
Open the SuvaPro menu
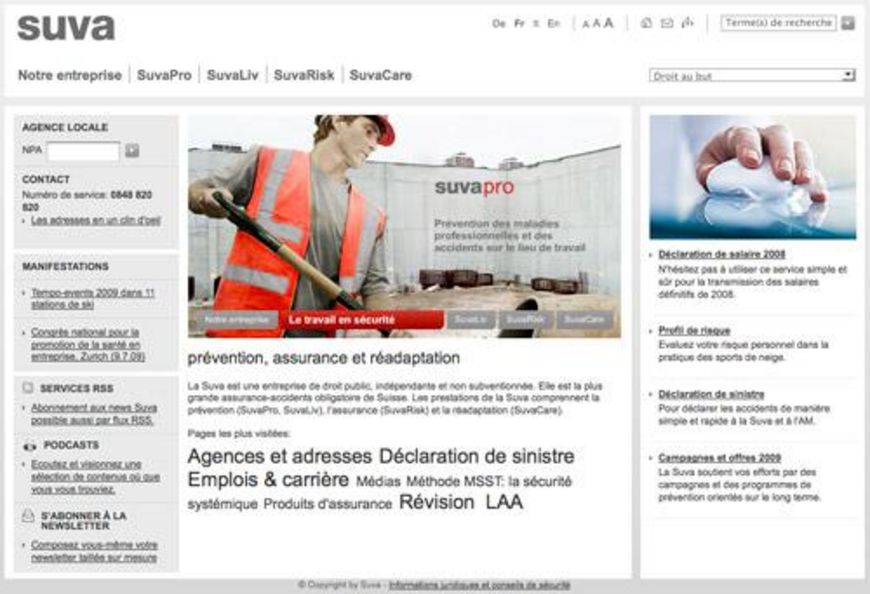pyautogui.click(x=164, y=75)
